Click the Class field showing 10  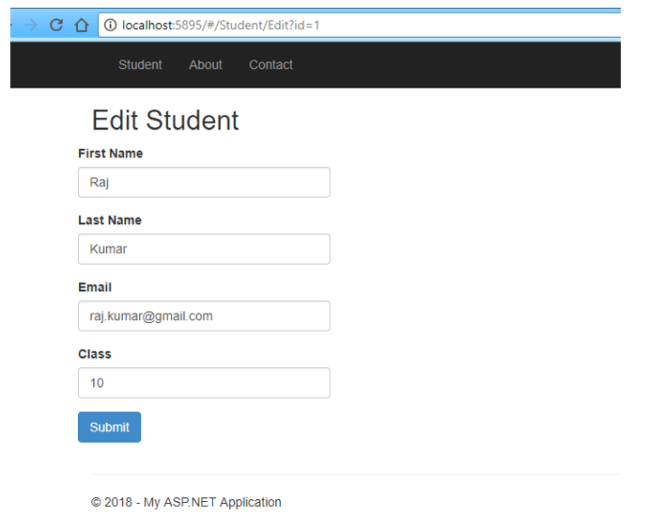click(204, 383)
